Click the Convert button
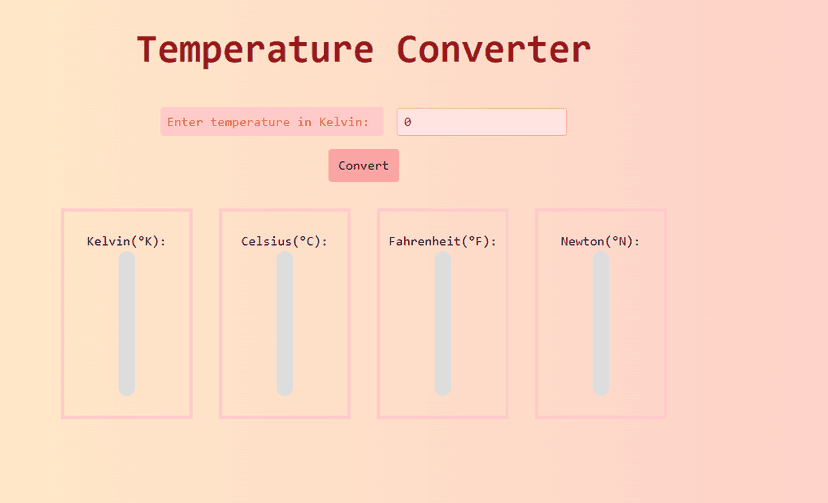828x503 pixels. pyautogui.click(x=363, y=165)
